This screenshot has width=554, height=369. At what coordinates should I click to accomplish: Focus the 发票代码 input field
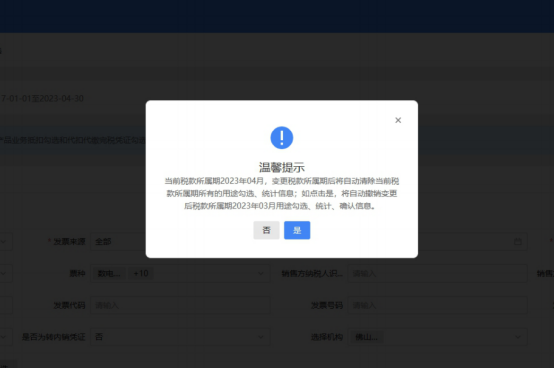(180, 305)
